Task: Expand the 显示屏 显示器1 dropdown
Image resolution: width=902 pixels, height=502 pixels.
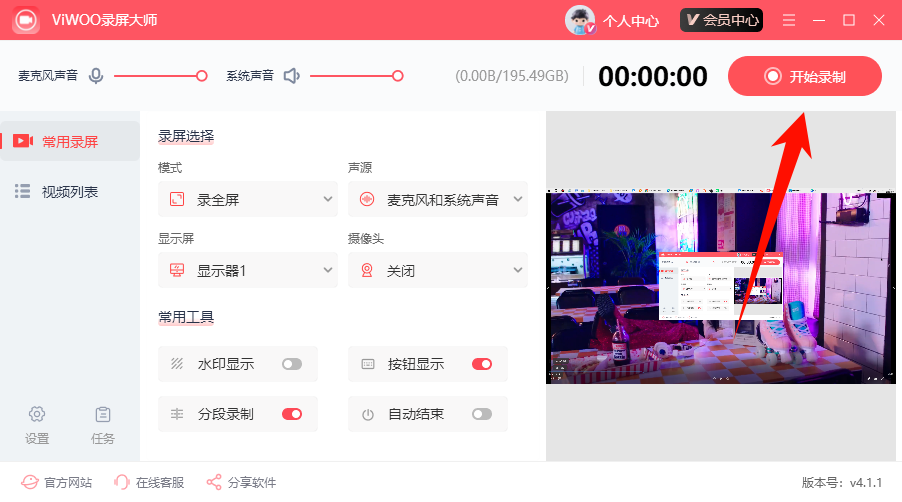Action: click(247, 270)
